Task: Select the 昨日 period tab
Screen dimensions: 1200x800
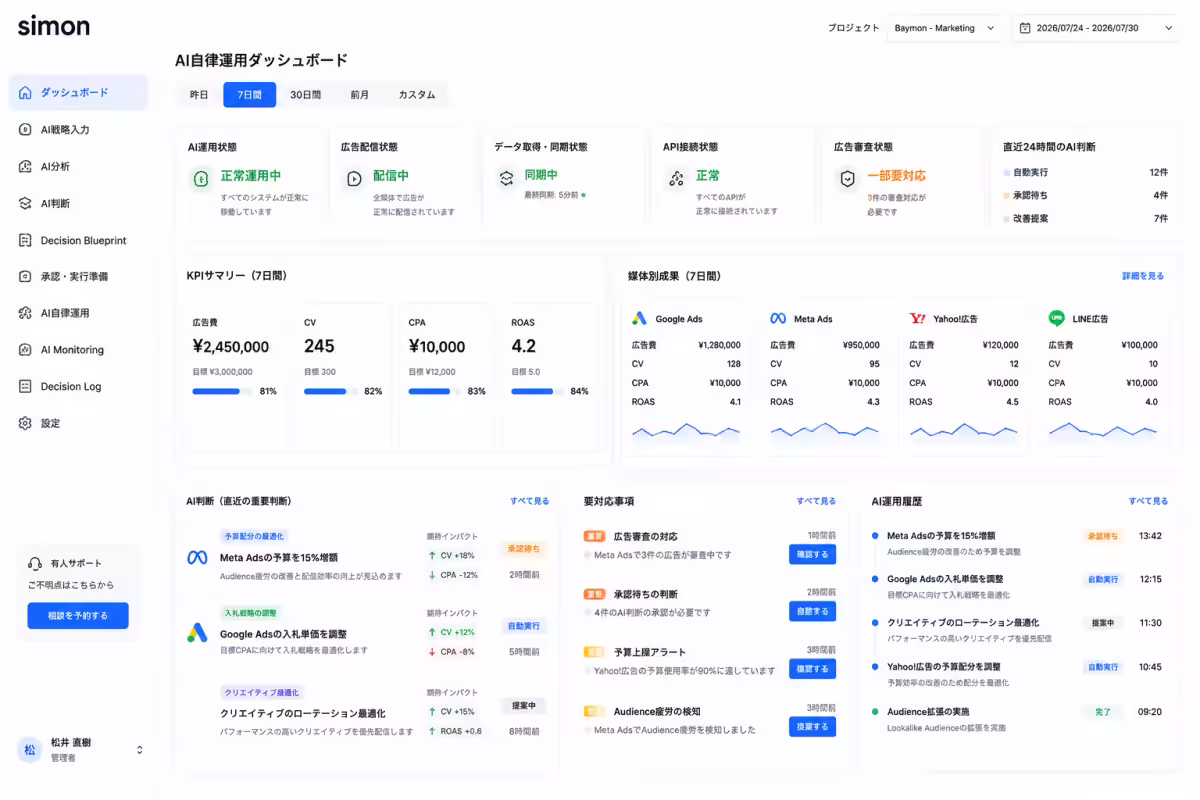Action: [x=199, y=95]
